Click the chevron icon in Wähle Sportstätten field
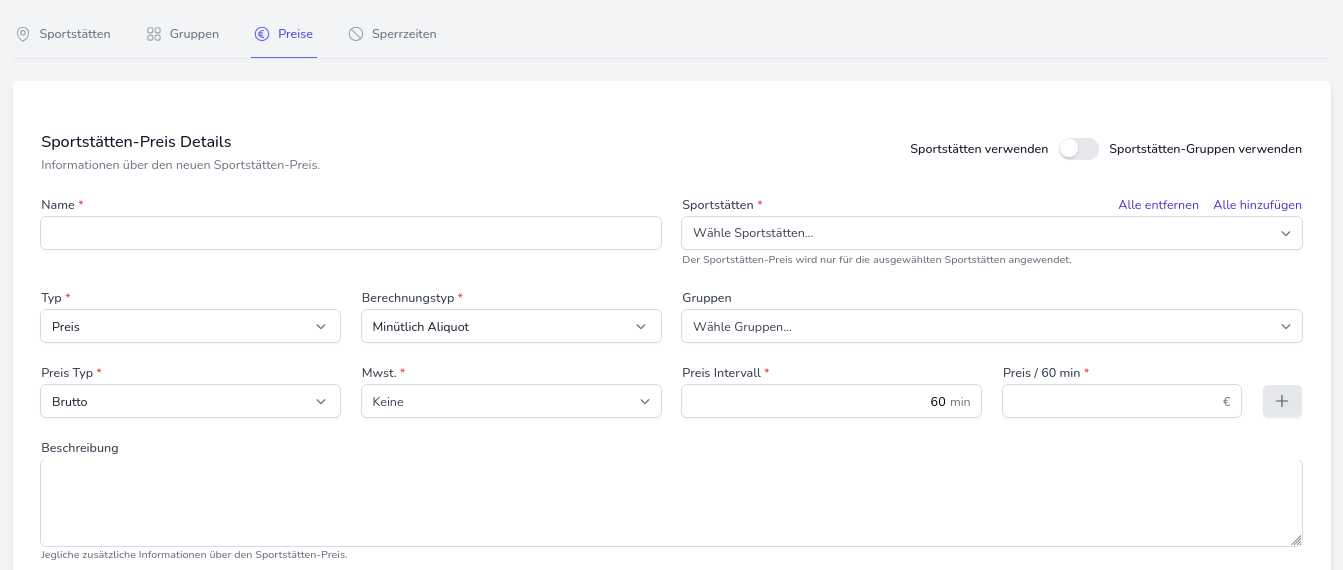This screenshot has width=1343, height=570. (1286, 233)
